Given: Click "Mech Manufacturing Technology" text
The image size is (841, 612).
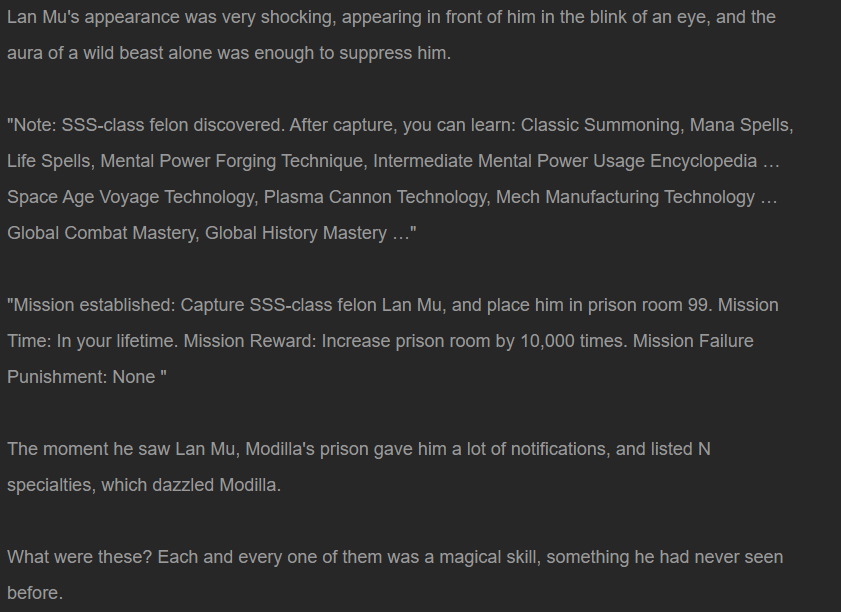Looking at the screenshot, I should pyautogui.click(x=625, y=197).
